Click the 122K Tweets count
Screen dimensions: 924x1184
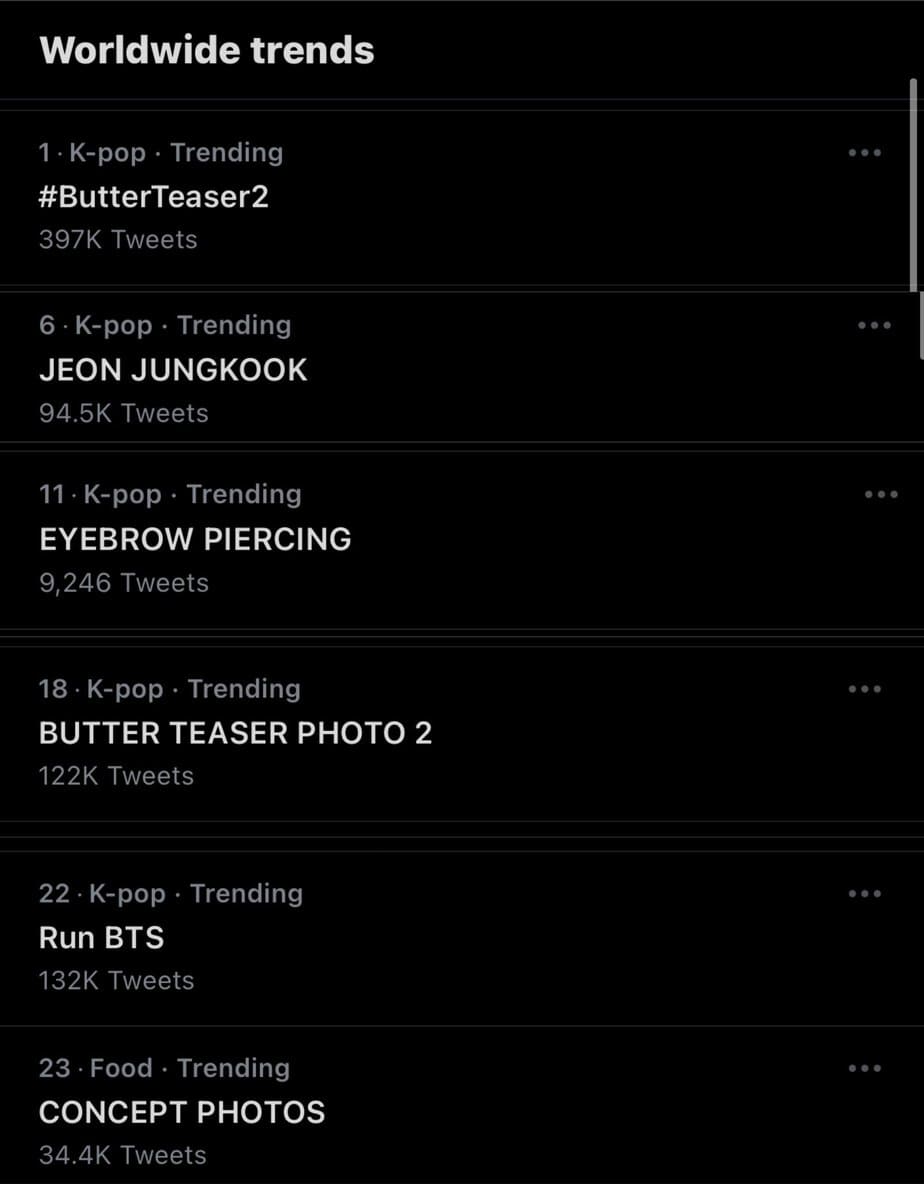[116, 776]
